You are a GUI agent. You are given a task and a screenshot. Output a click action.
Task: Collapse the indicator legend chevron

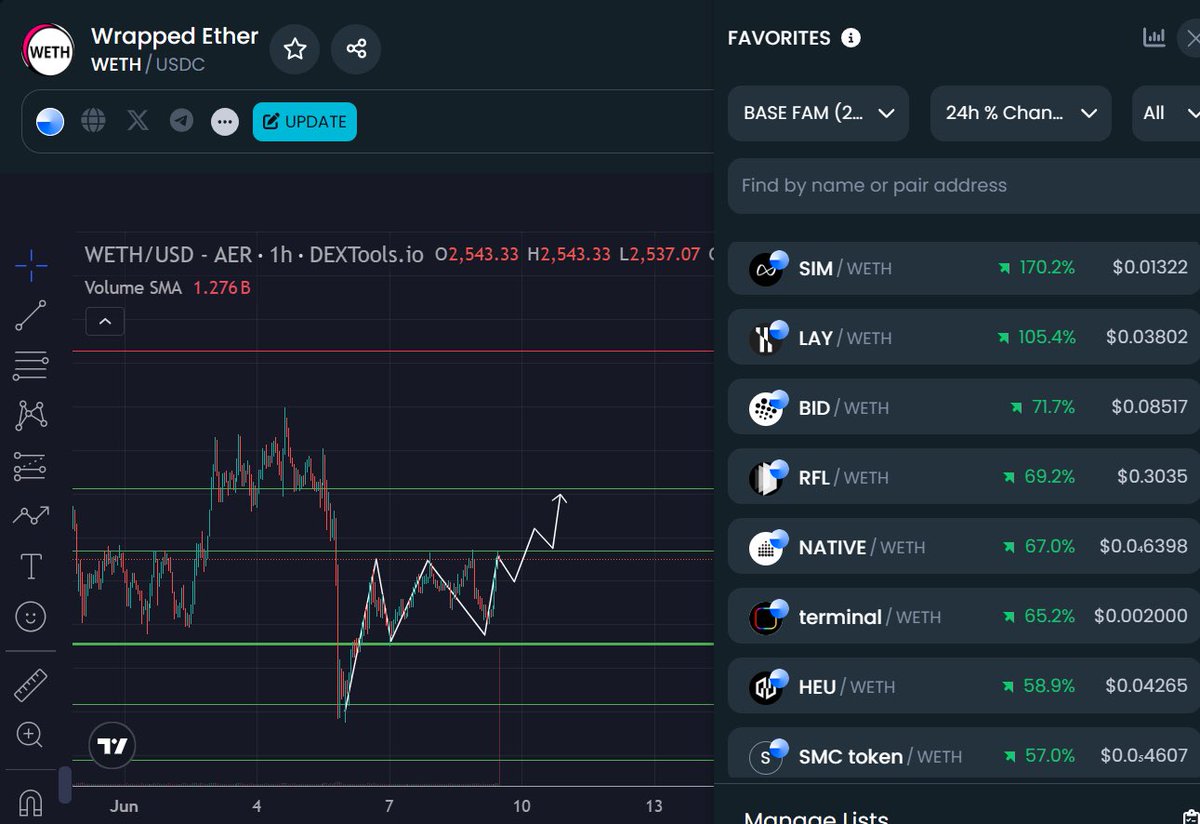(x=105, y=322)
